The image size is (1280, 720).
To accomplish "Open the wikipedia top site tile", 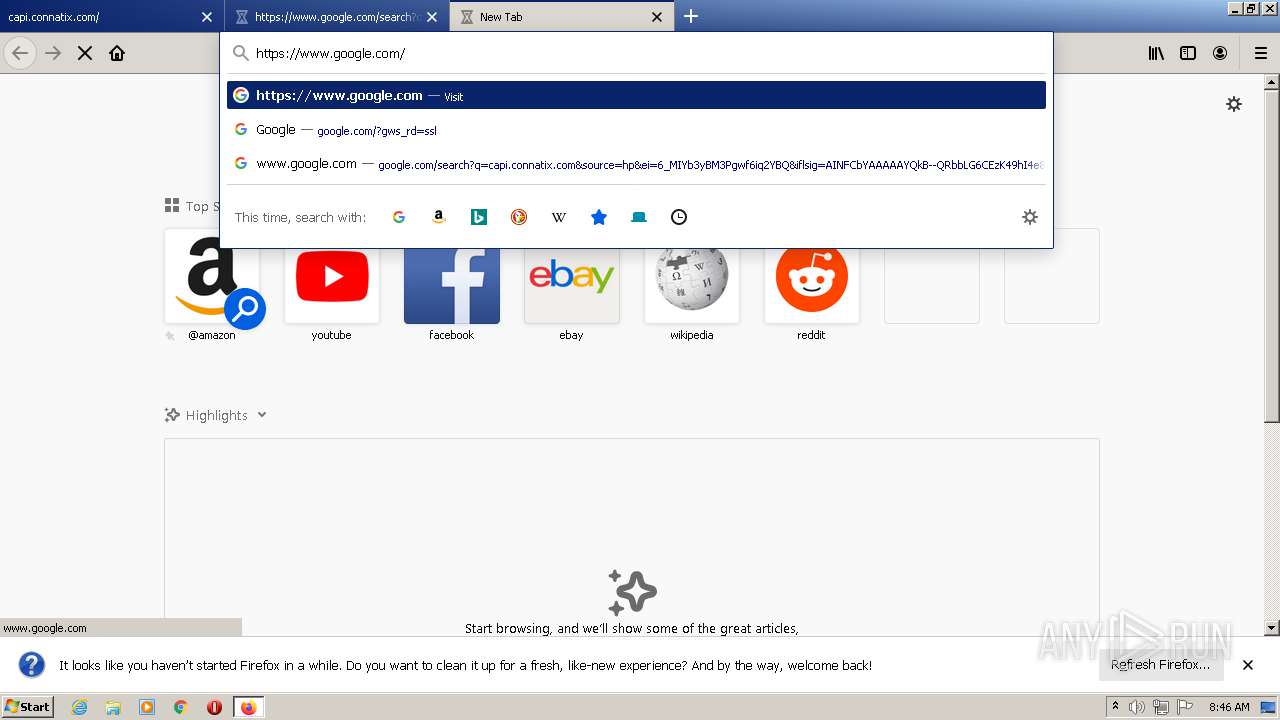I will pyautogui.click(x=692, y=285).
